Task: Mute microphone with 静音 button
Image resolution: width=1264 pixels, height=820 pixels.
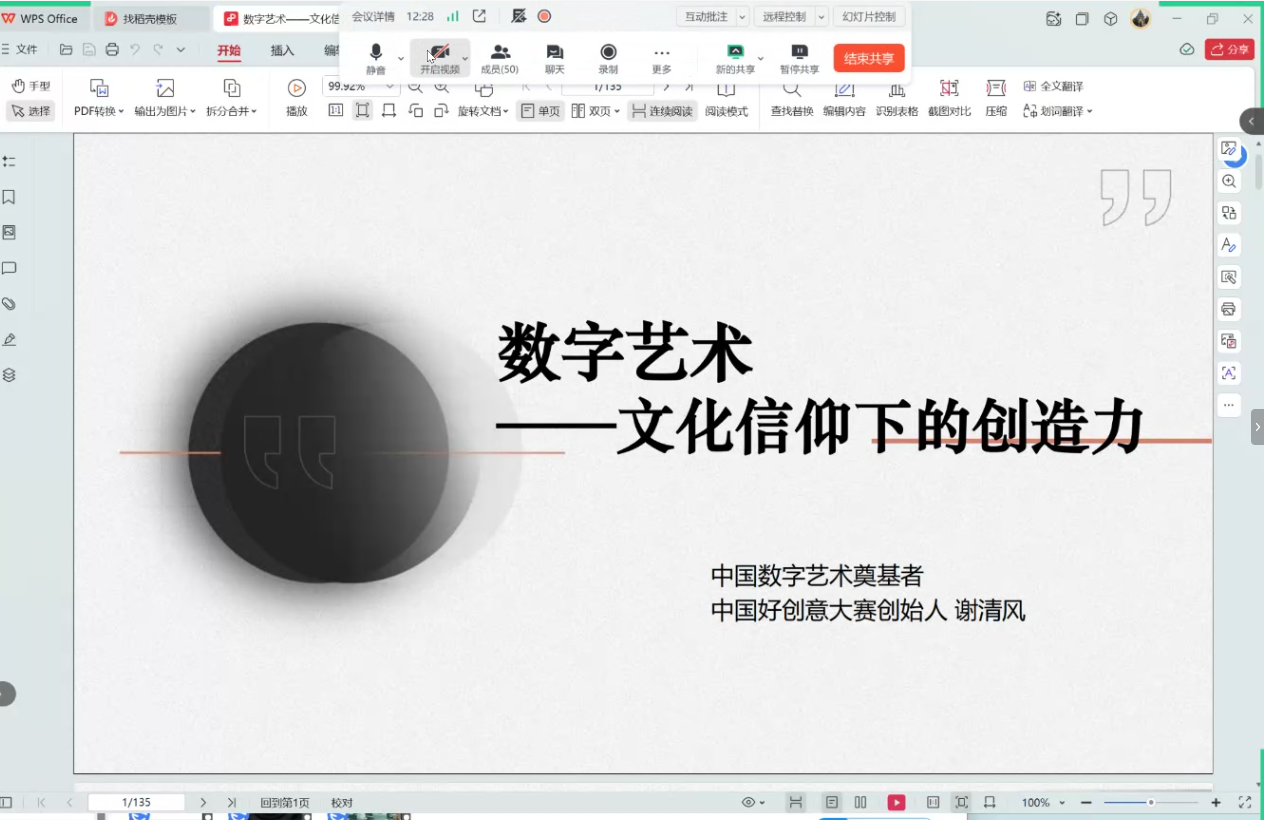Action: pos(375,59)
